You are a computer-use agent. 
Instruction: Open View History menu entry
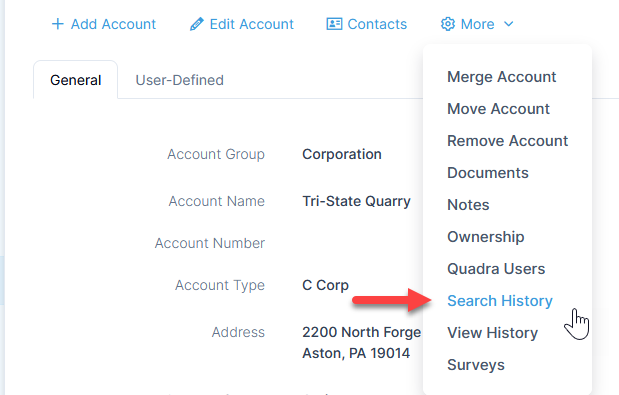[x=492, y=333]
